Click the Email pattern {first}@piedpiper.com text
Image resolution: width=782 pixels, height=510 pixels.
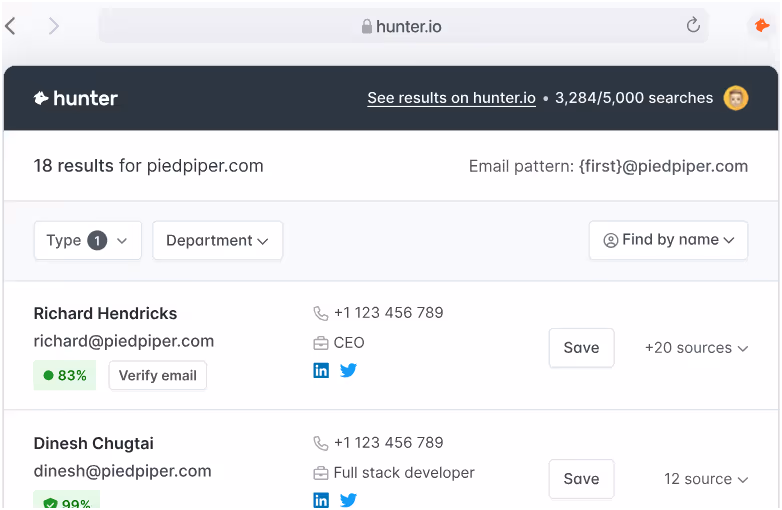608,166
